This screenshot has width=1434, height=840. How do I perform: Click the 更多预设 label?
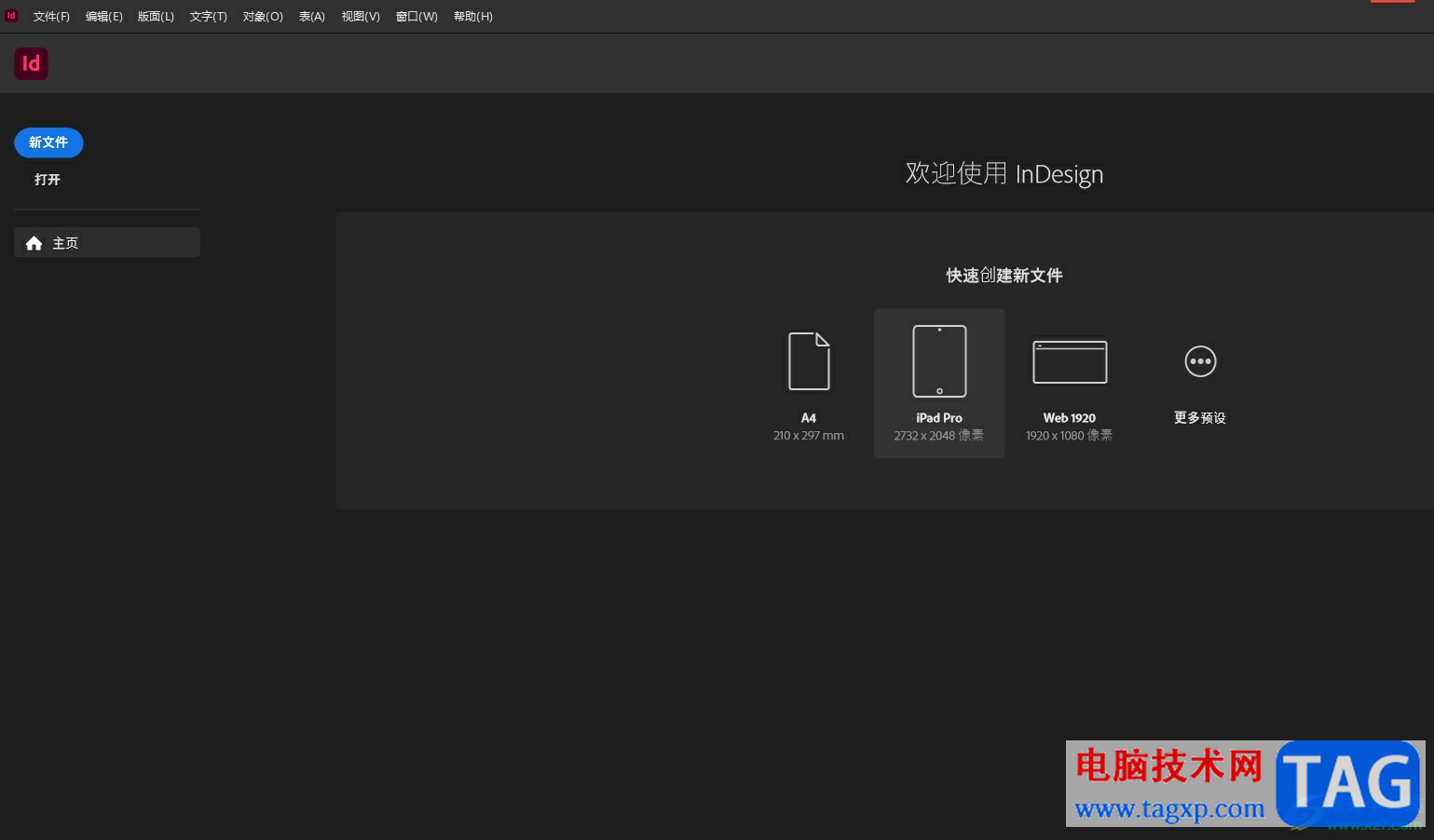pyautogui.click(x=1200, y=418)
